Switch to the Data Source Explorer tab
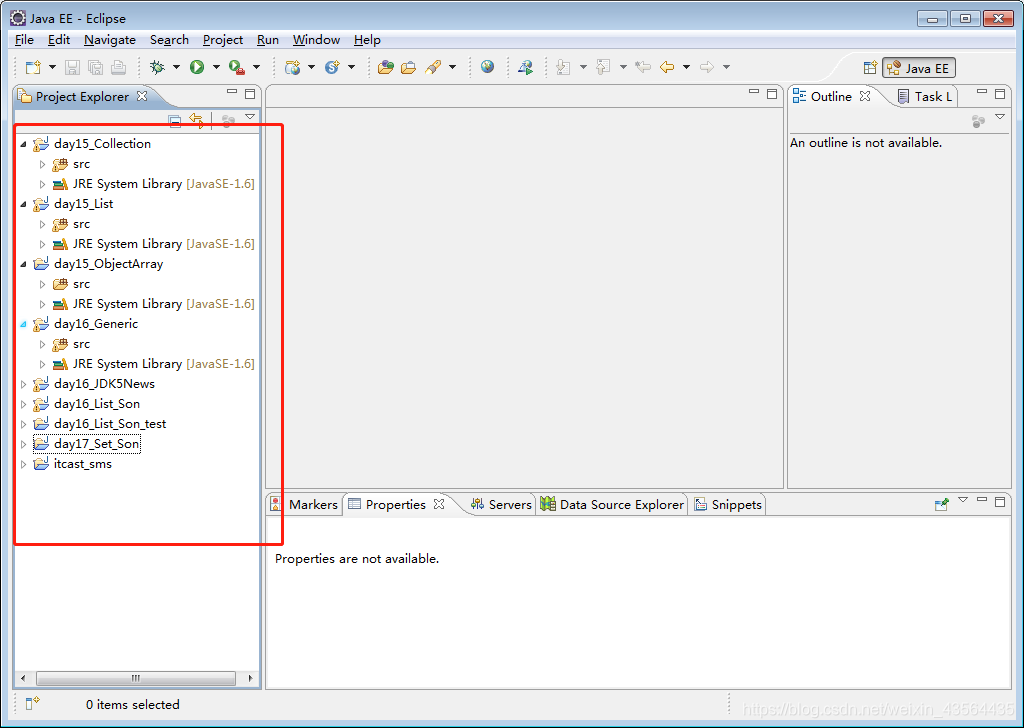 pyautogui.click(x=612, y=504)
